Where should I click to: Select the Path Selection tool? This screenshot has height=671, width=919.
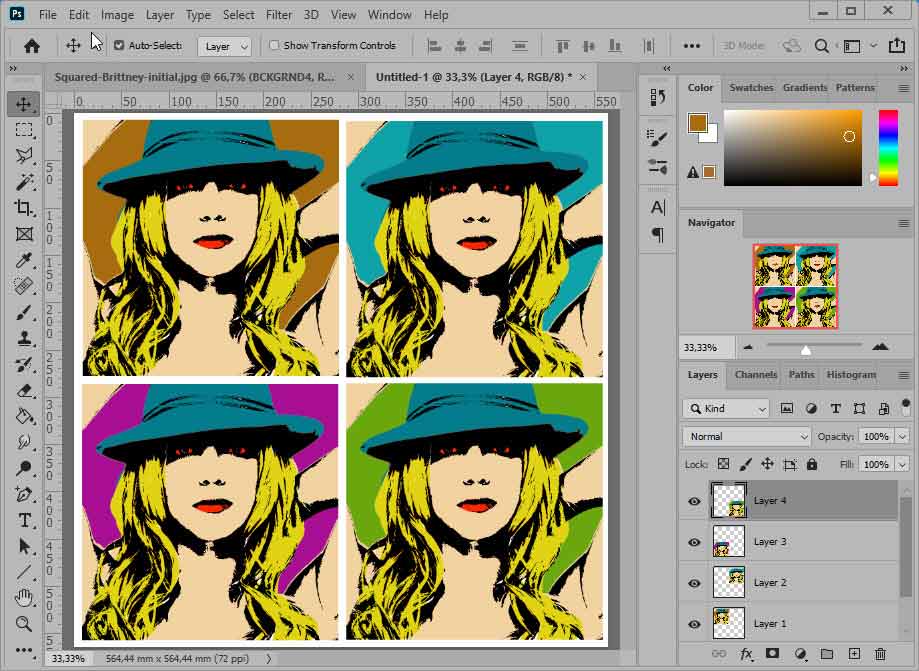[x=23, y=546]
